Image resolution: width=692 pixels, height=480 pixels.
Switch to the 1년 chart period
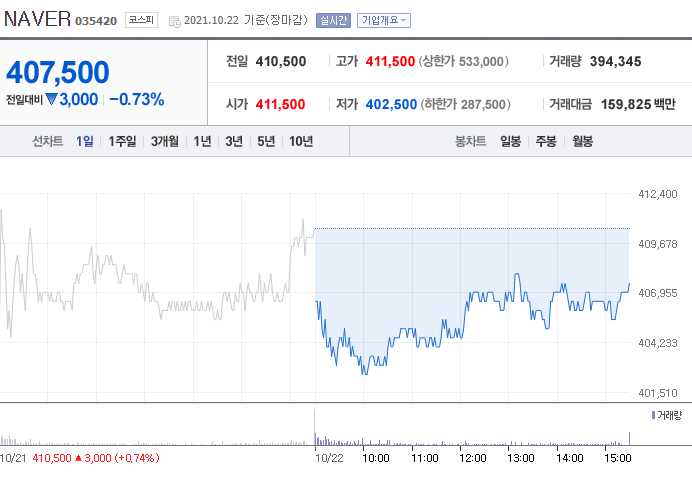203,141
